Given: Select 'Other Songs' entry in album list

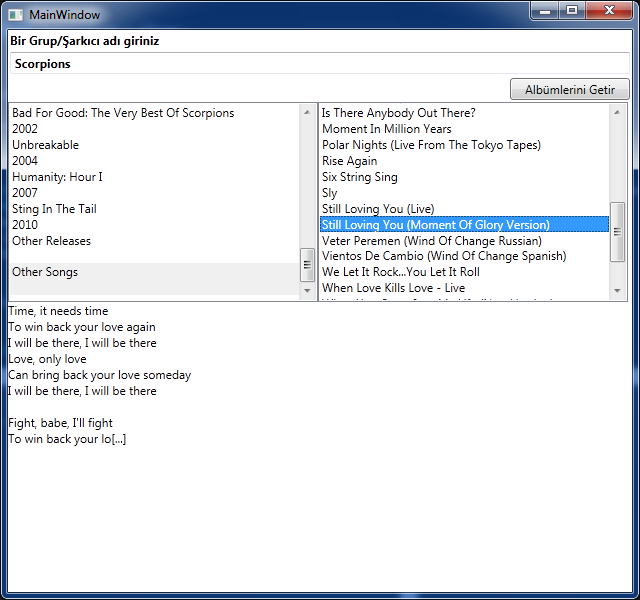Looking at the screenshot, I should click(45, 272).
